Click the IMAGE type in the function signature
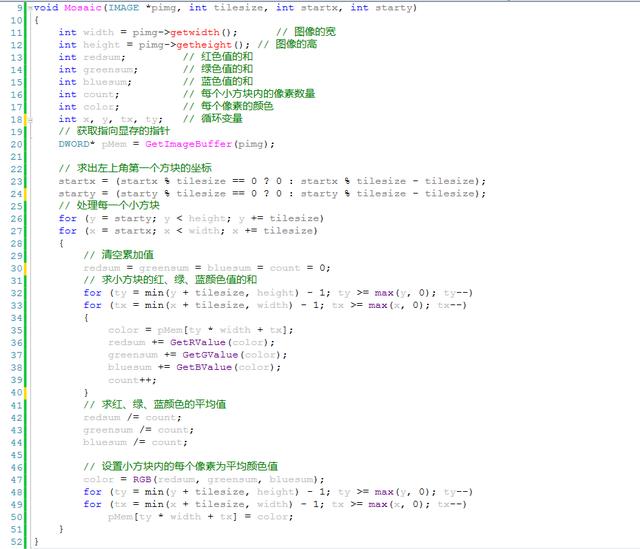 124,8
